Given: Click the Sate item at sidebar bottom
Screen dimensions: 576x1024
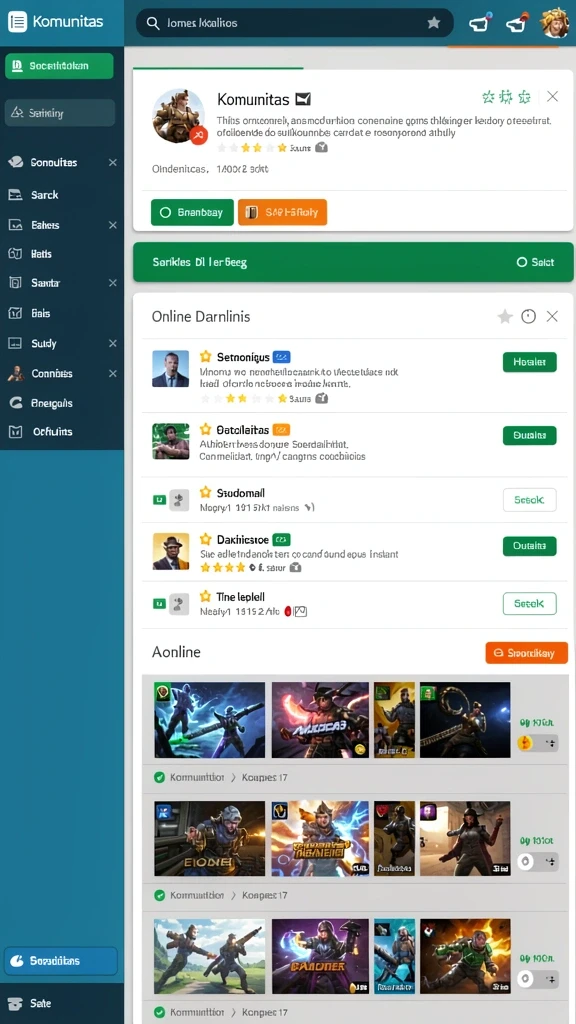Looking at the screenshot, I should point(40,1003).
